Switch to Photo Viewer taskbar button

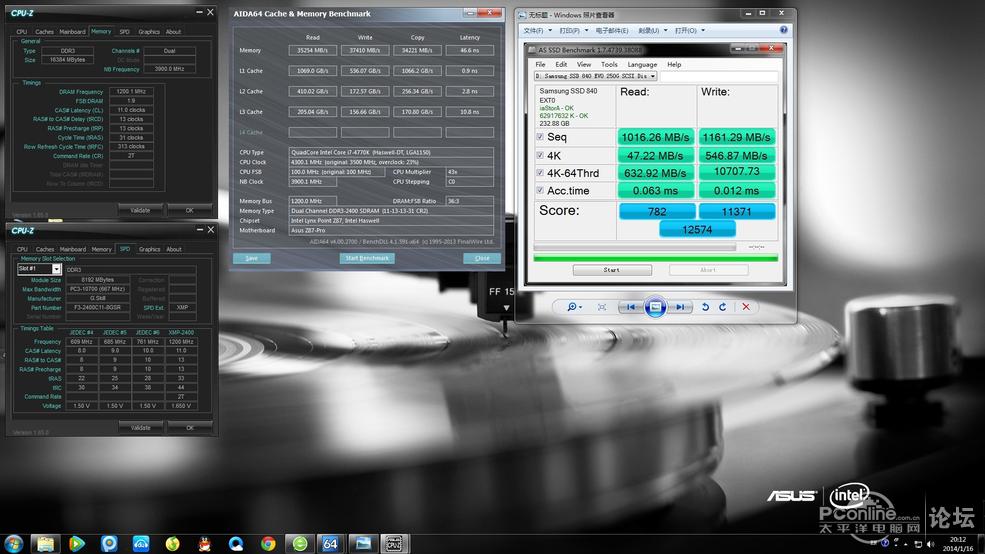pyautogui.click(x=362, y=543)
